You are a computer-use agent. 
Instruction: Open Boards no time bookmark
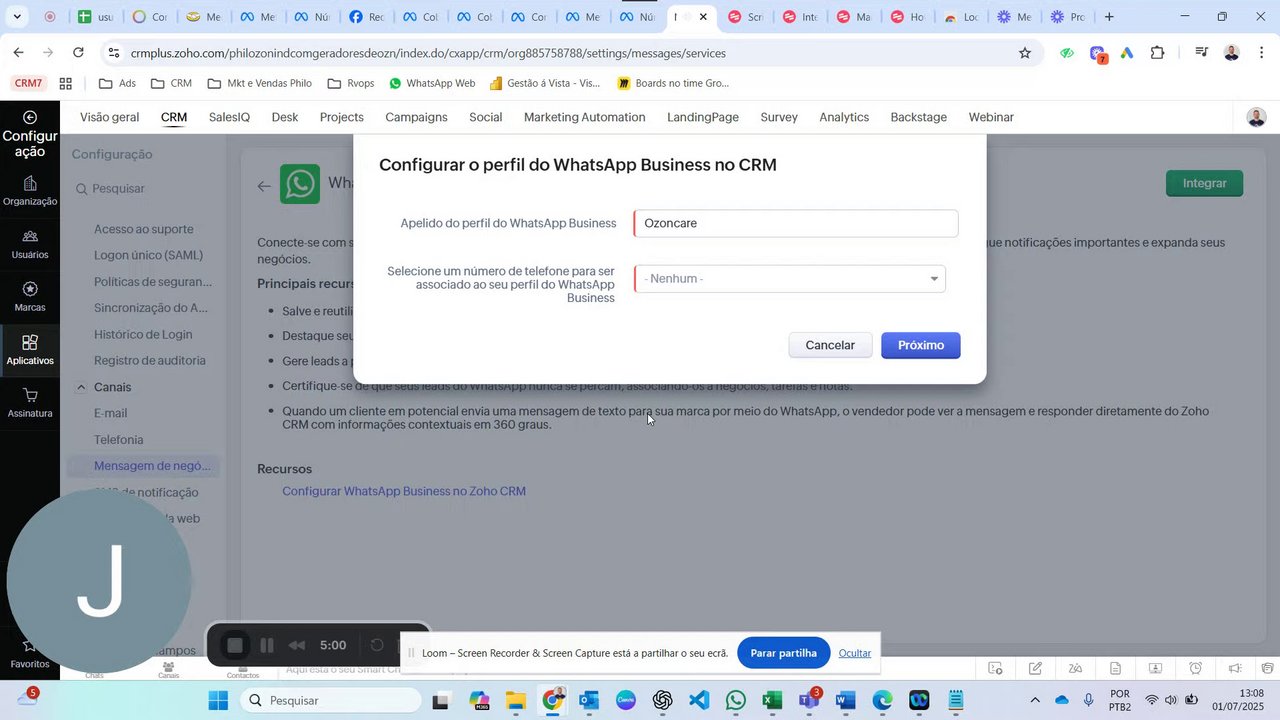tap(674, 84)
